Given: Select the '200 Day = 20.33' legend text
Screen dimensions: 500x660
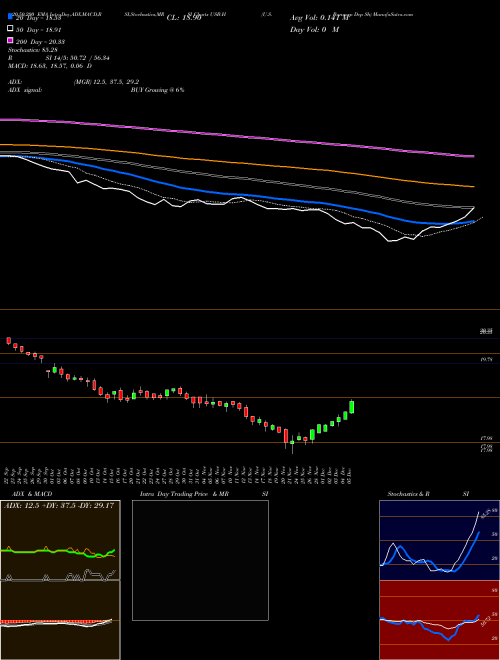Looking at the screenshot, I should 40,42.
